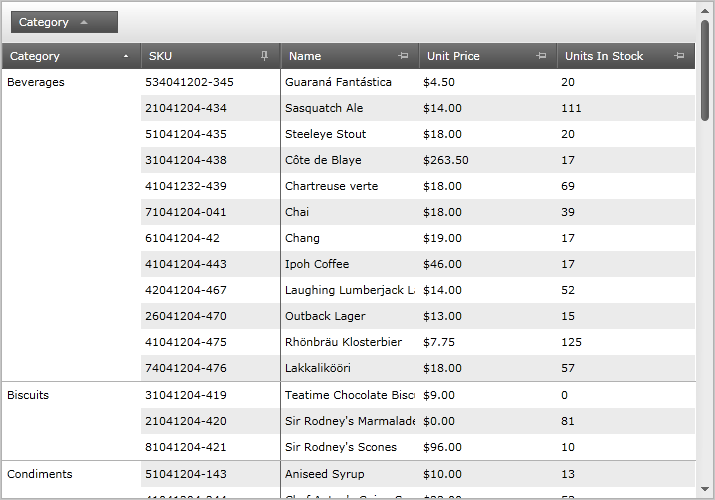Select stock value 125 for Rhönbräu Klosterbier
This screenshot has height=500, width=715.
tap(572, 342)
